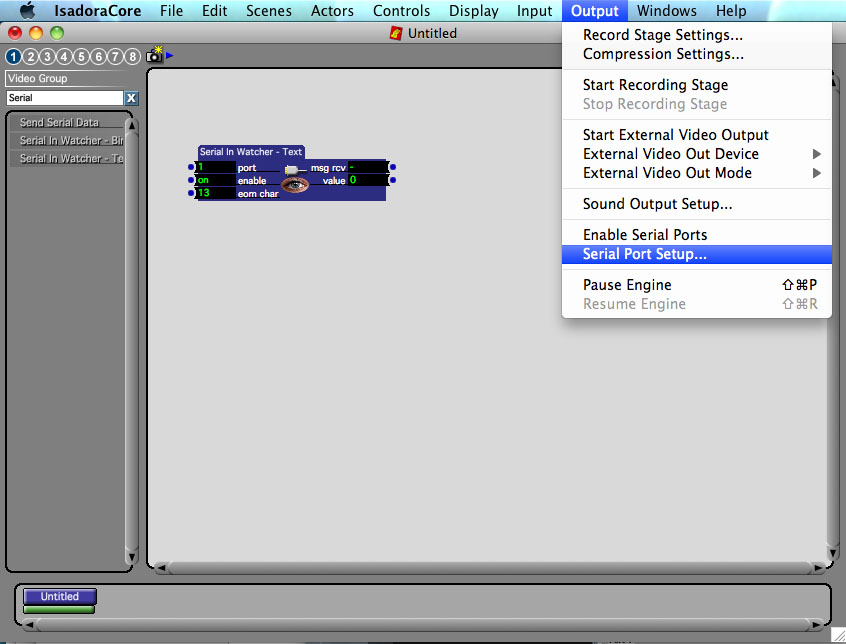Click the eye icon on Serial In Watcher actor
The image size is (846, 644).
[x=295, y=184]
